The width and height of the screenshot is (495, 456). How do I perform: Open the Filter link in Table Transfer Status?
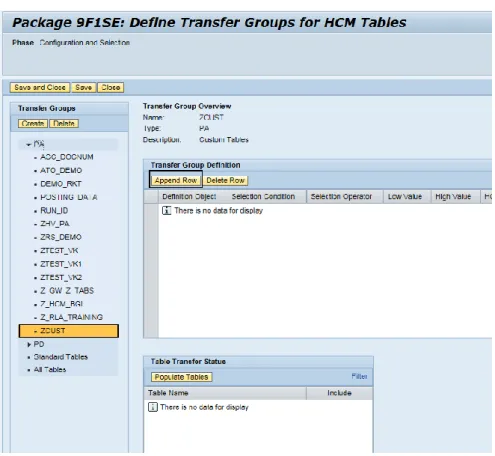pyautogui.click(x=359, y=376)
